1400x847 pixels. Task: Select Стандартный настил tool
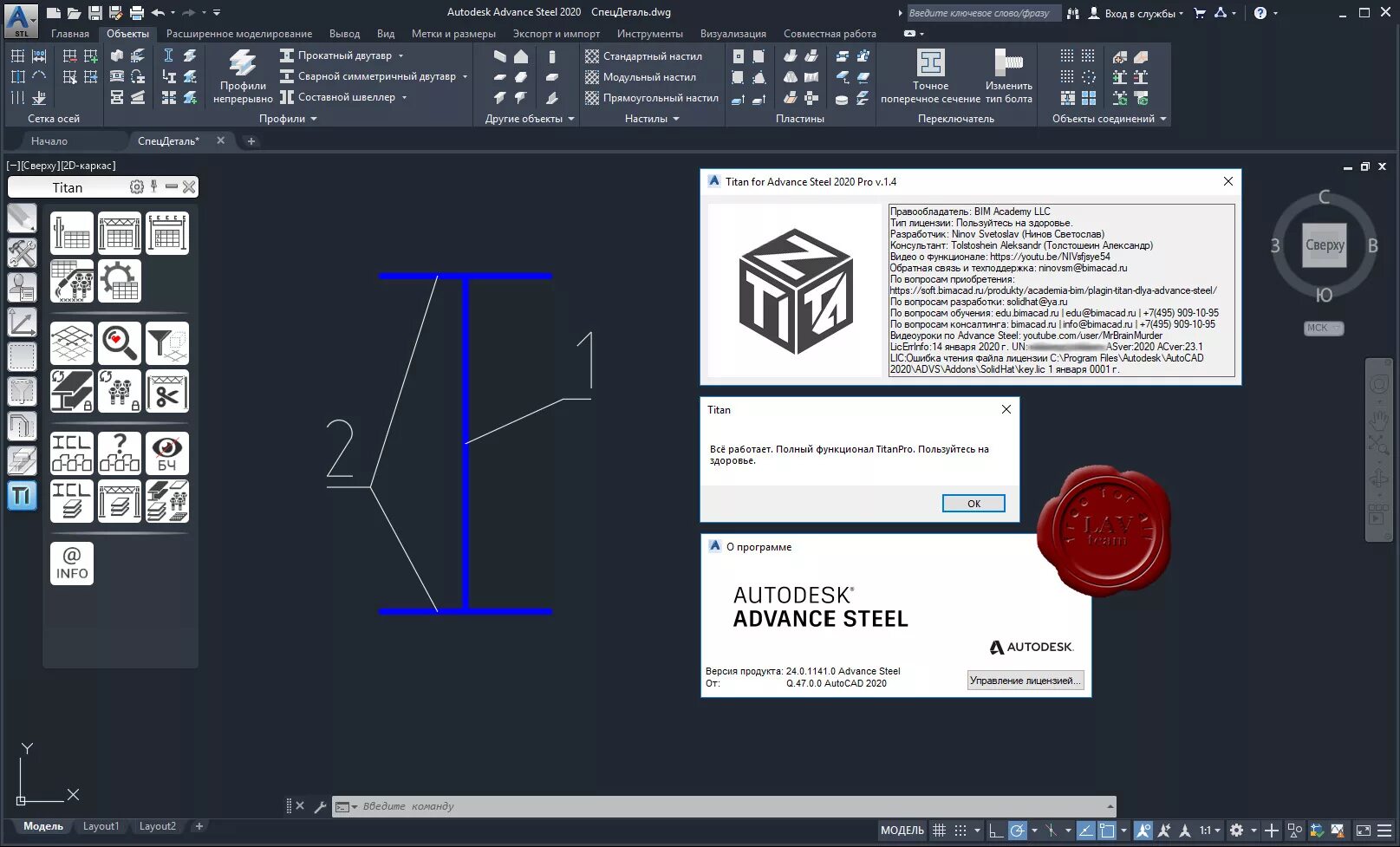pos(643,56)
